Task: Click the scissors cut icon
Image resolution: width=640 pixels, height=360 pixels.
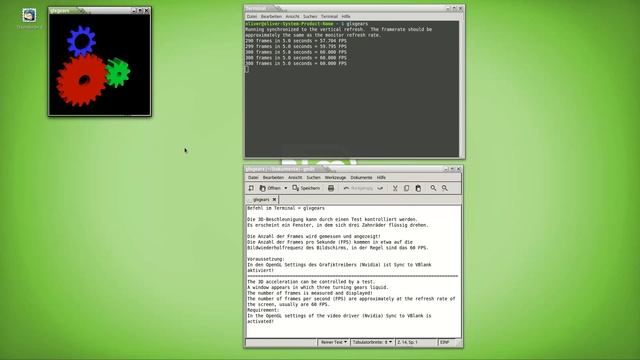Action: tap(395, 188)
